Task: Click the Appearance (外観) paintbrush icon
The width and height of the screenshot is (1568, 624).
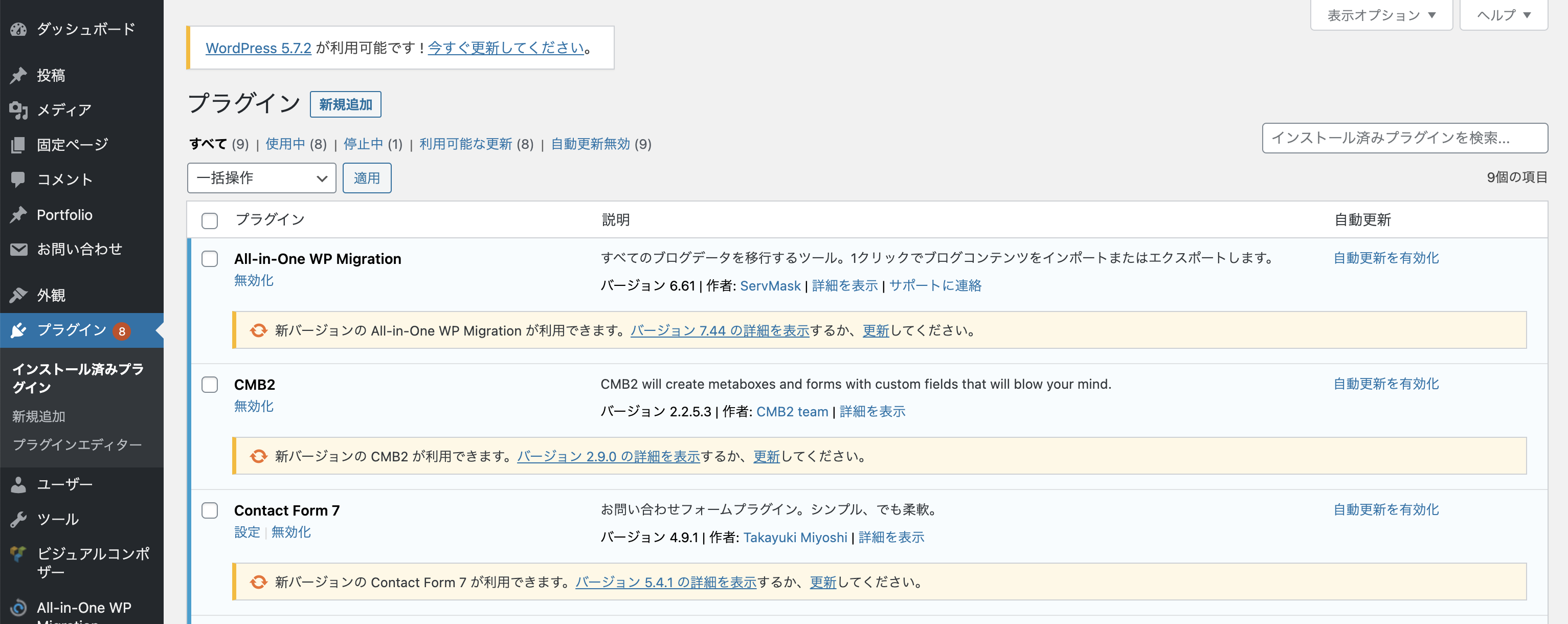Action: click(x=18, y=296)
